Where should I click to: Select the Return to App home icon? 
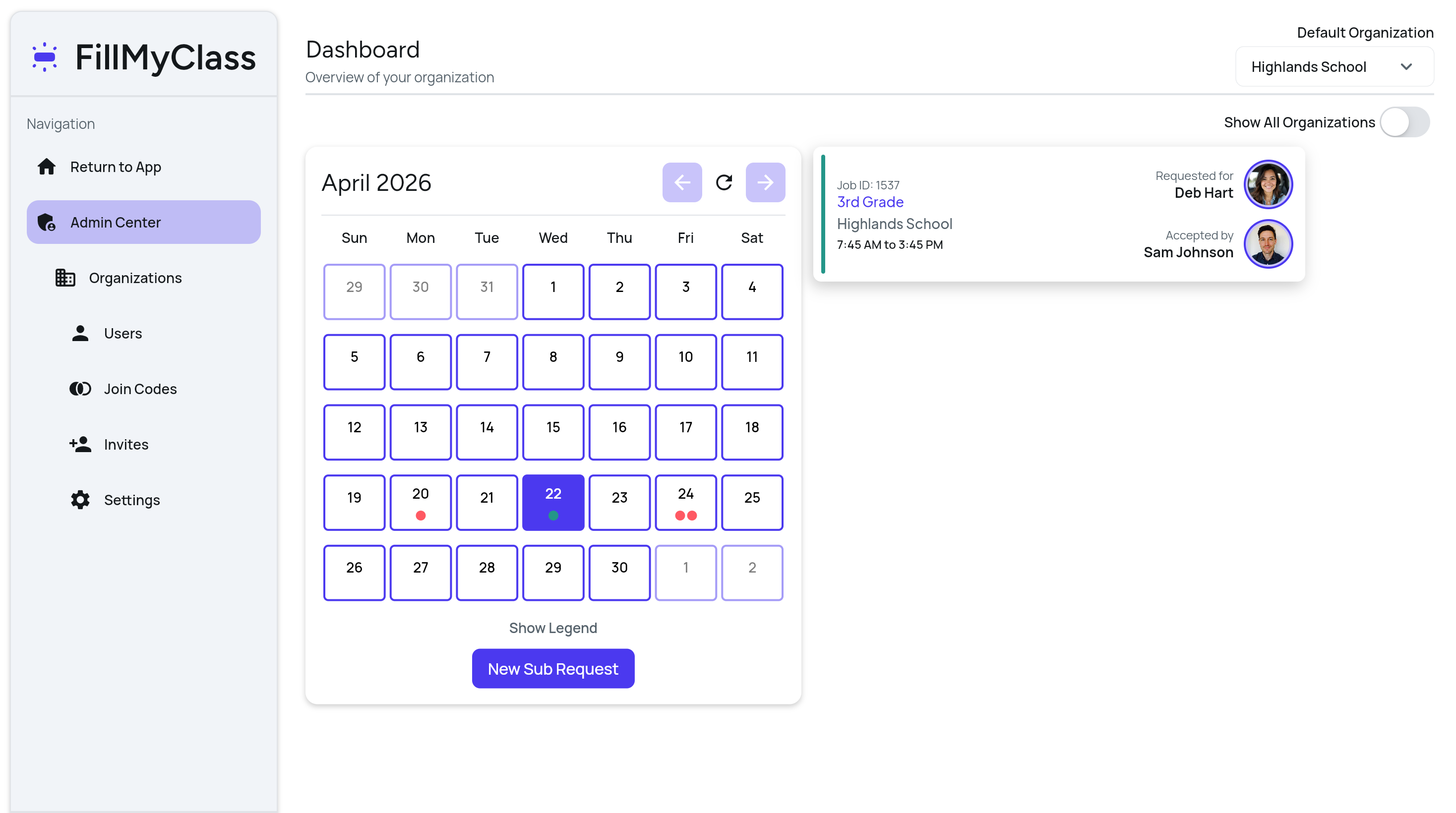click(x=46, y=166)
